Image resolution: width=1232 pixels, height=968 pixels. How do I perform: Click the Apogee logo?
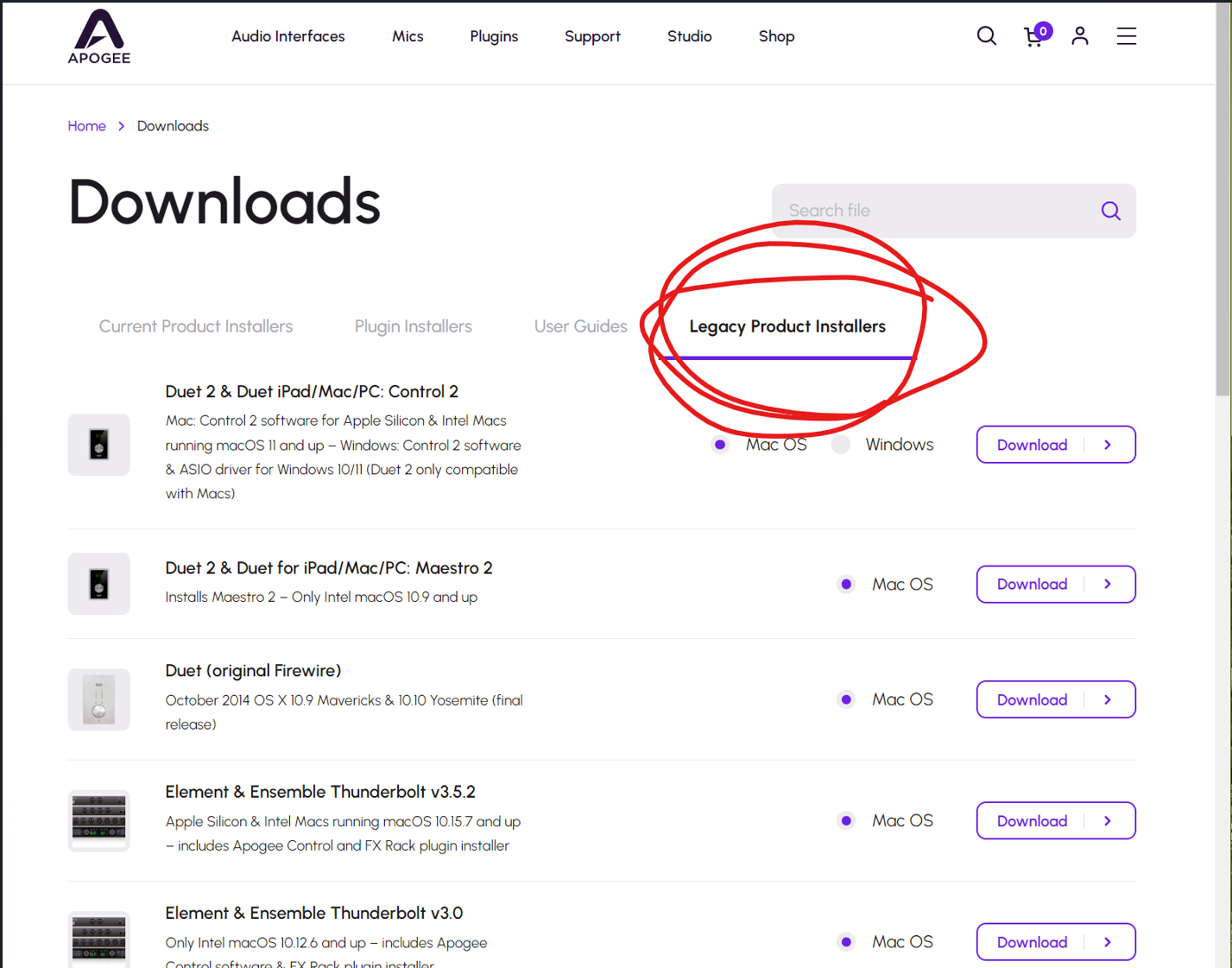(98, 36)
